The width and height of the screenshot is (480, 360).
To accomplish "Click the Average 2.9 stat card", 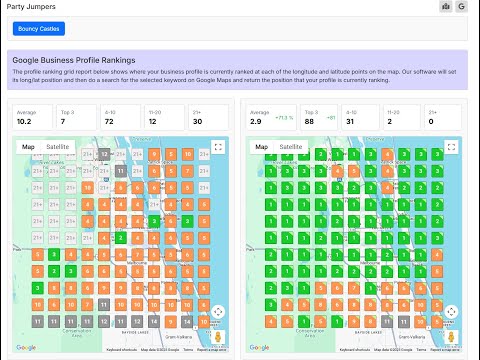I will pos(271,117).
